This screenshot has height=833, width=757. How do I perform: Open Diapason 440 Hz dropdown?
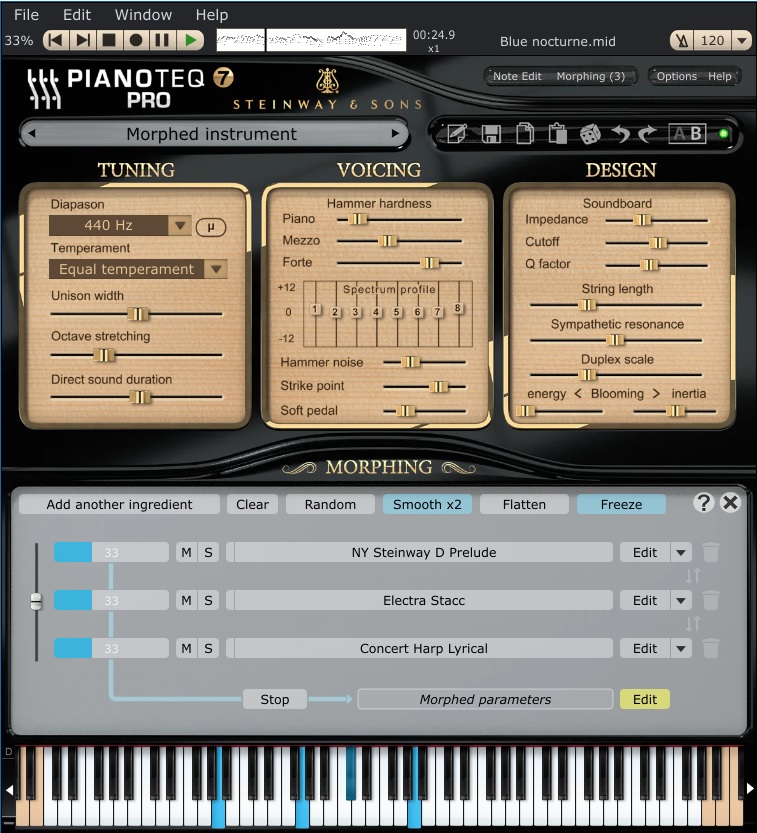[181, 225]
